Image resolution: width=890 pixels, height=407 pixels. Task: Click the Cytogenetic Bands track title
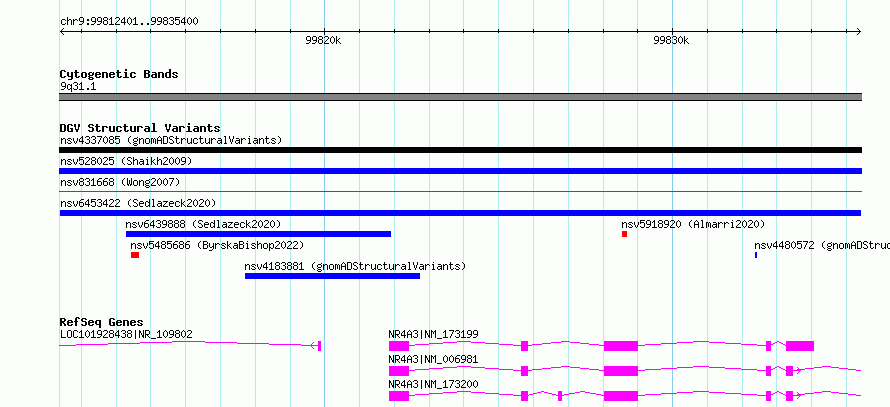tap(119, 74)
